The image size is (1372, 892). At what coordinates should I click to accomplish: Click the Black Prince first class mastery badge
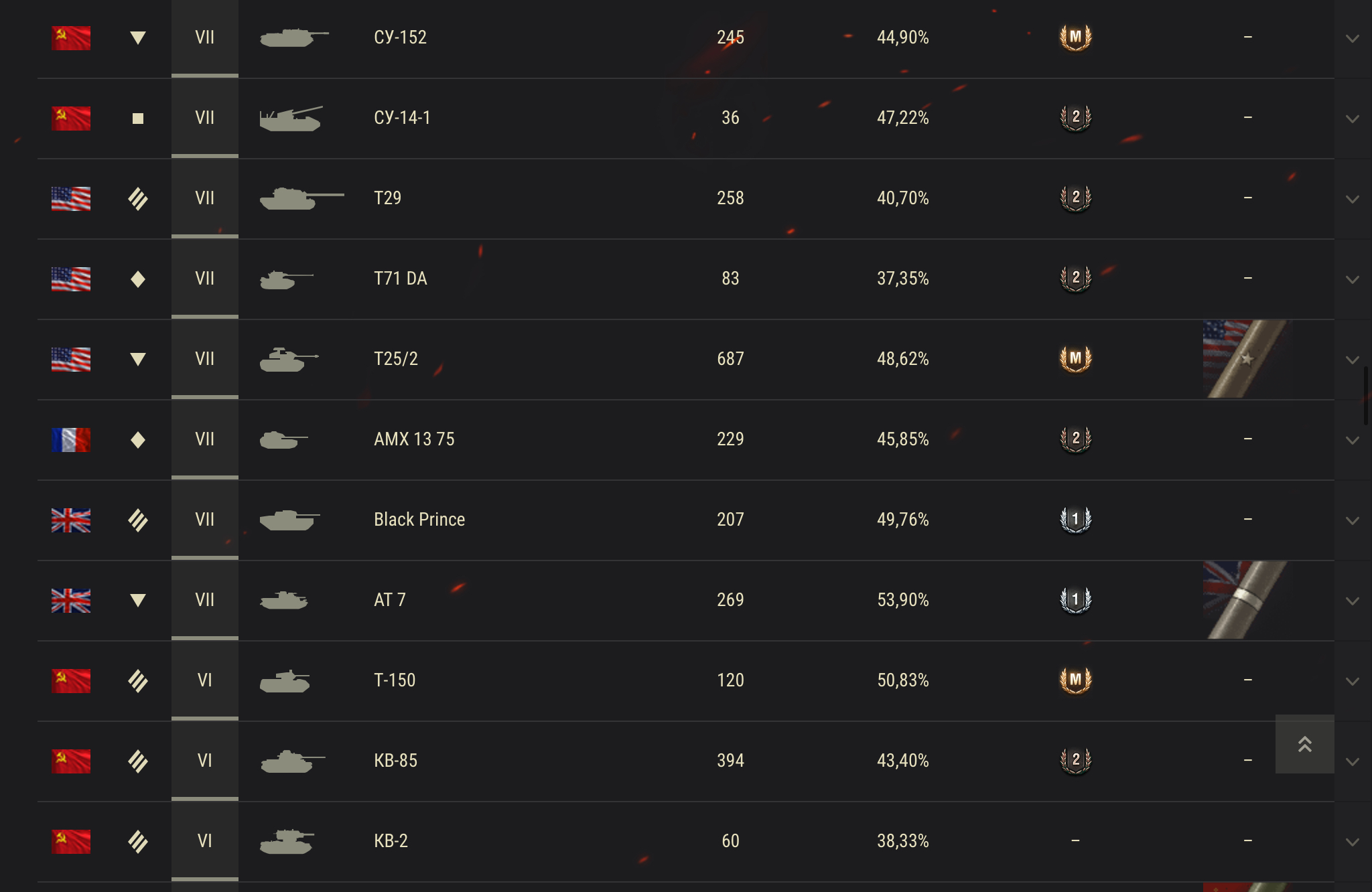(1075, 520)
